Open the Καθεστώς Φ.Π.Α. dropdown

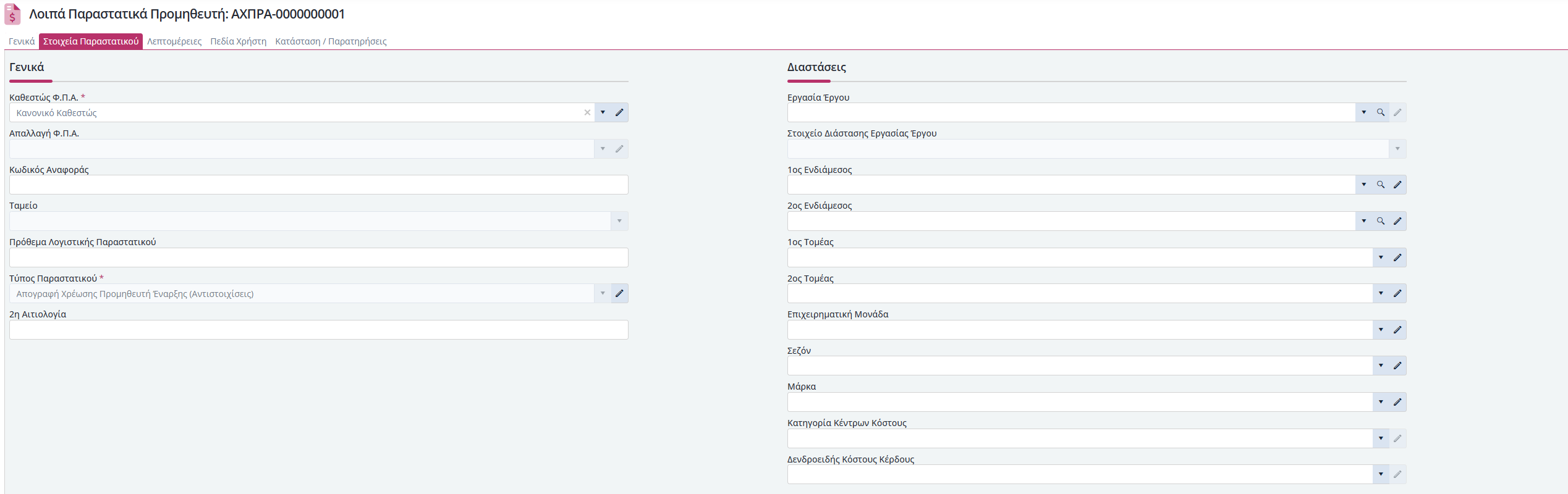click(603, 112)
